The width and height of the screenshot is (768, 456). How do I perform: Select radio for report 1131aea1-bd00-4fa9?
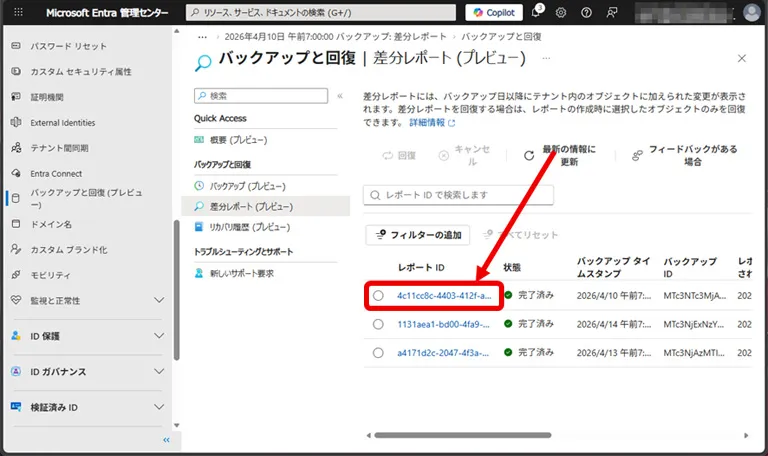378,324
